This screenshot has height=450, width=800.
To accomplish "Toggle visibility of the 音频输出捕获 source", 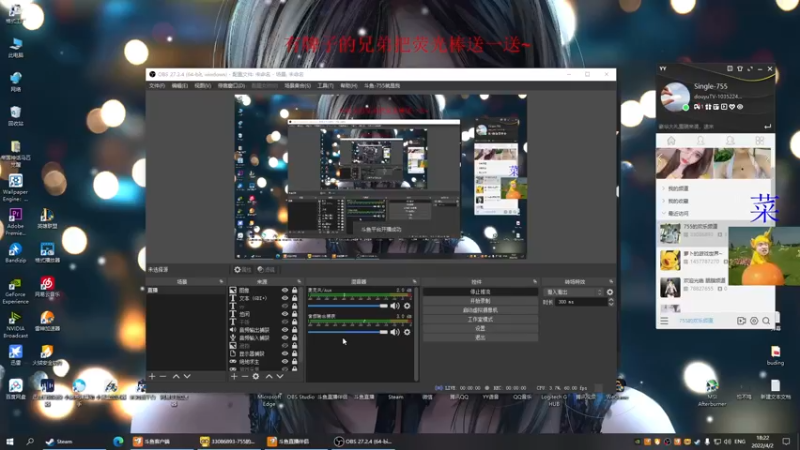I will pos(285,330).
